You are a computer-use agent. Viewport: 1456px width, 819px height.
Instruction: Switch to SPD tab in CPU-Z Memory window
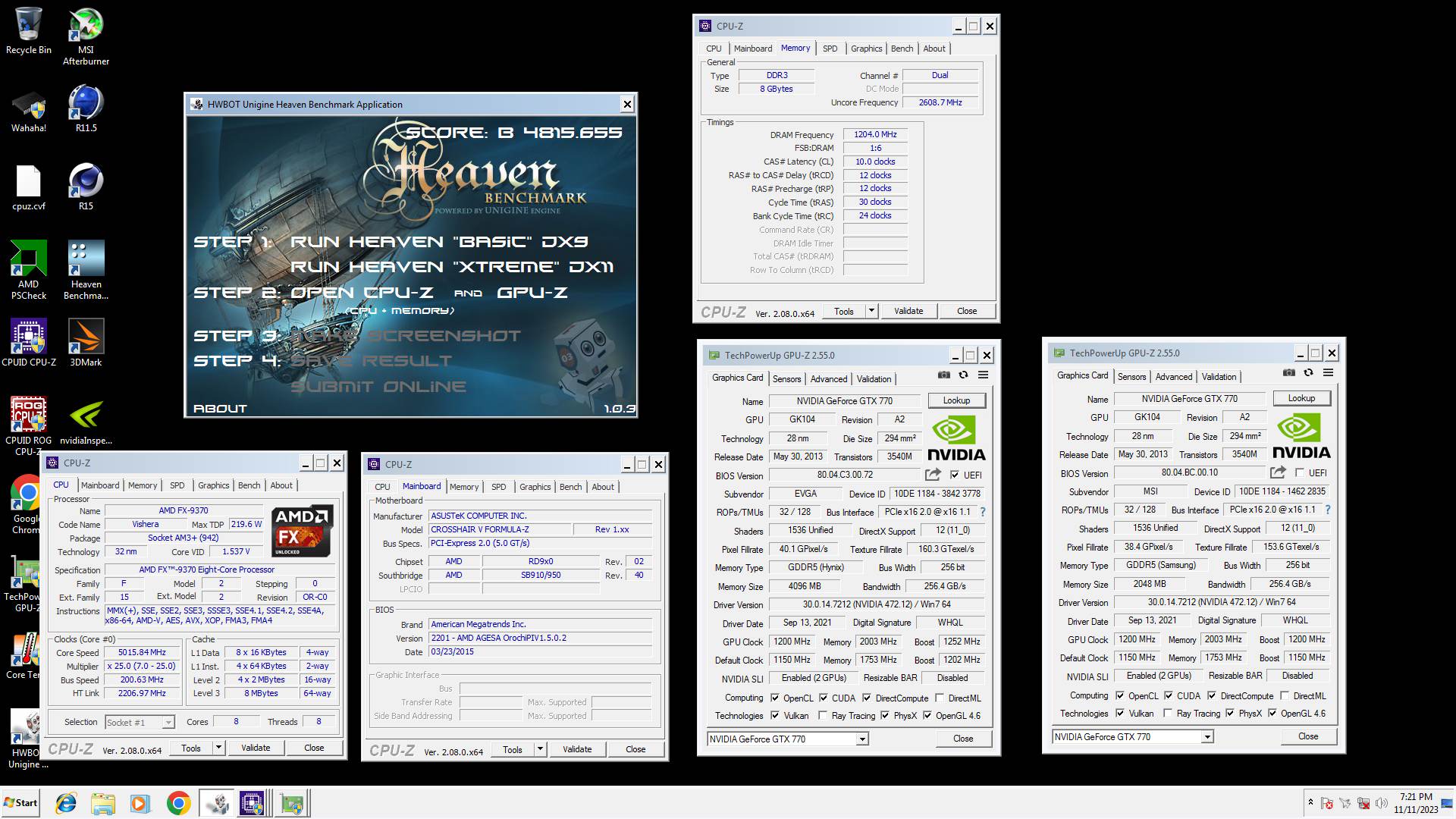click(x=830, y=49)
